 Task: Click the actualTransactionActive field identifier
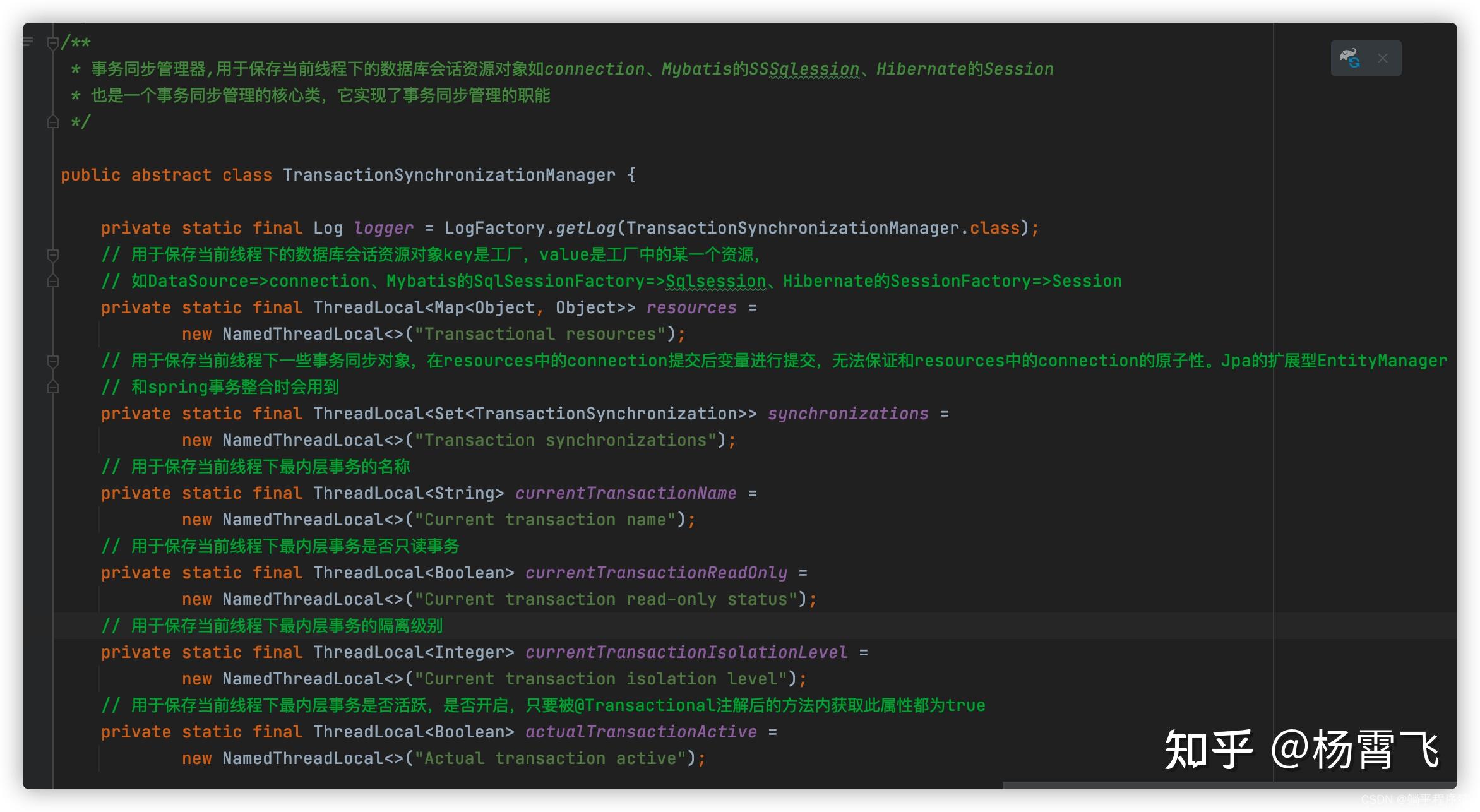tap(640, 732)
